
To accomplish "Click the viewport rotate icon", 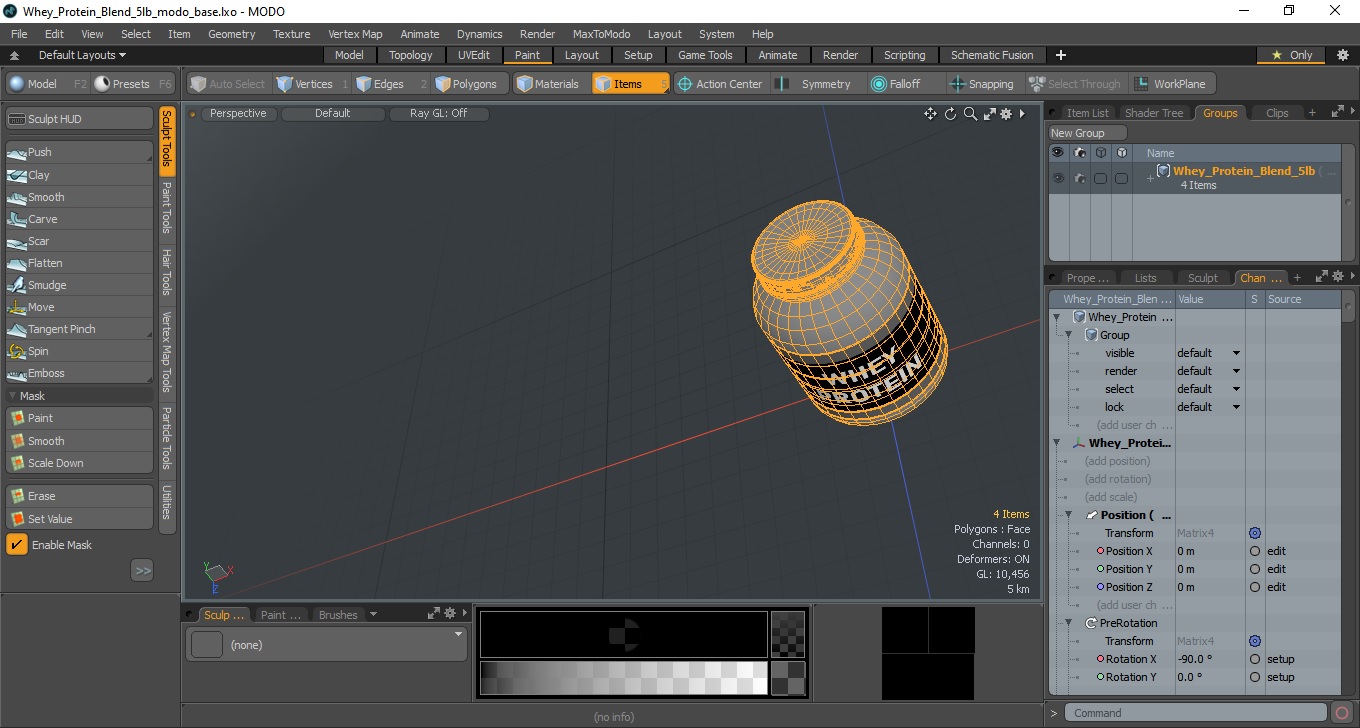I will (x=951, y=114).
